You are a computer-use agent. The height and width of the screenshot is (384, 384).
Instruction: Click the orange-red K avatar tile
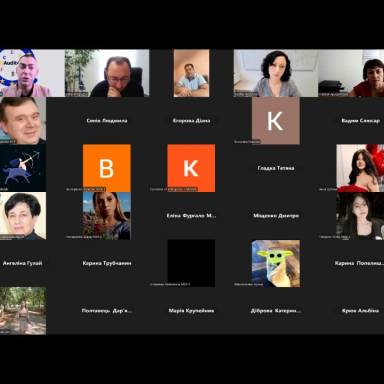coord(191,168)
